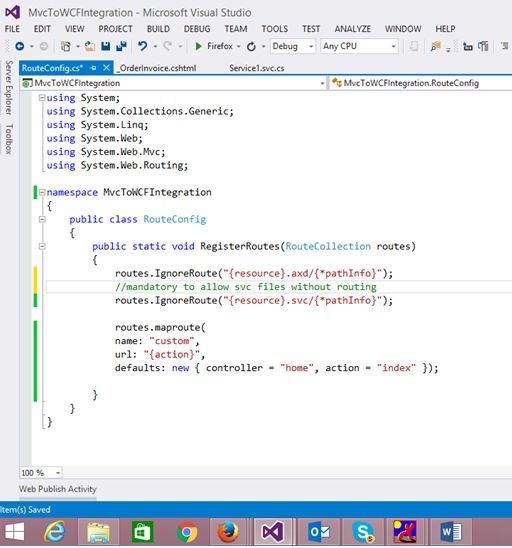Open Internet Explorer from the taskbar
The width and height of the screenshot is (512, 548).
coord(55,532)
